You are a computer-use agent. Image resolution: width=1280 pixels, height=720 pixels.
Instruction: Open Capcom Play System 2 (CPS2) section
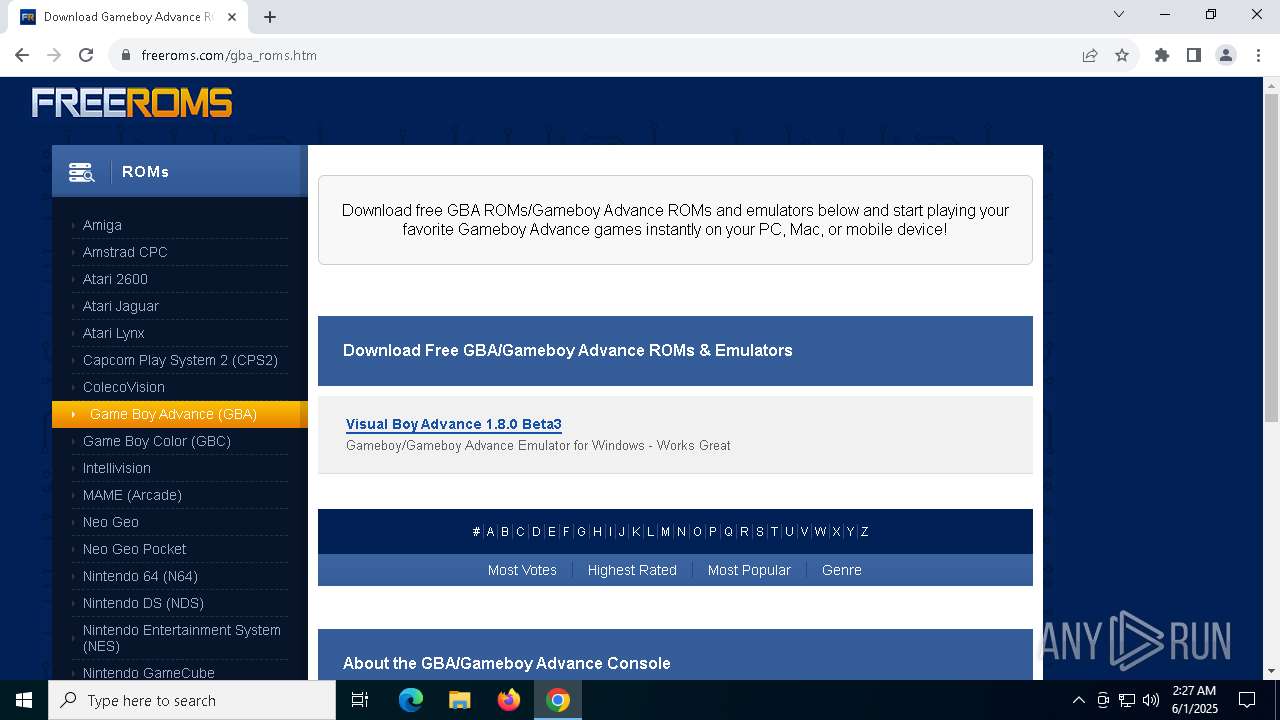[180, 360]
